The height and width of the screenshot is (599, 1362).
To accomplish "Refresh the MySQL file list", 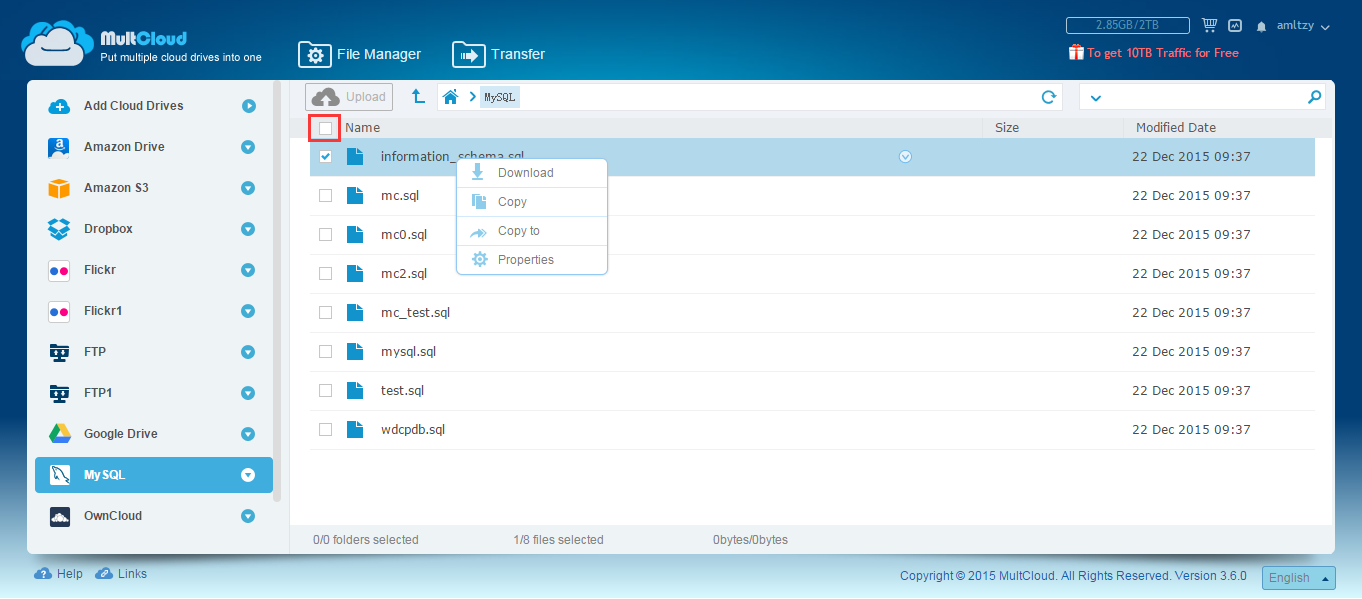I will coord(1049,97).
